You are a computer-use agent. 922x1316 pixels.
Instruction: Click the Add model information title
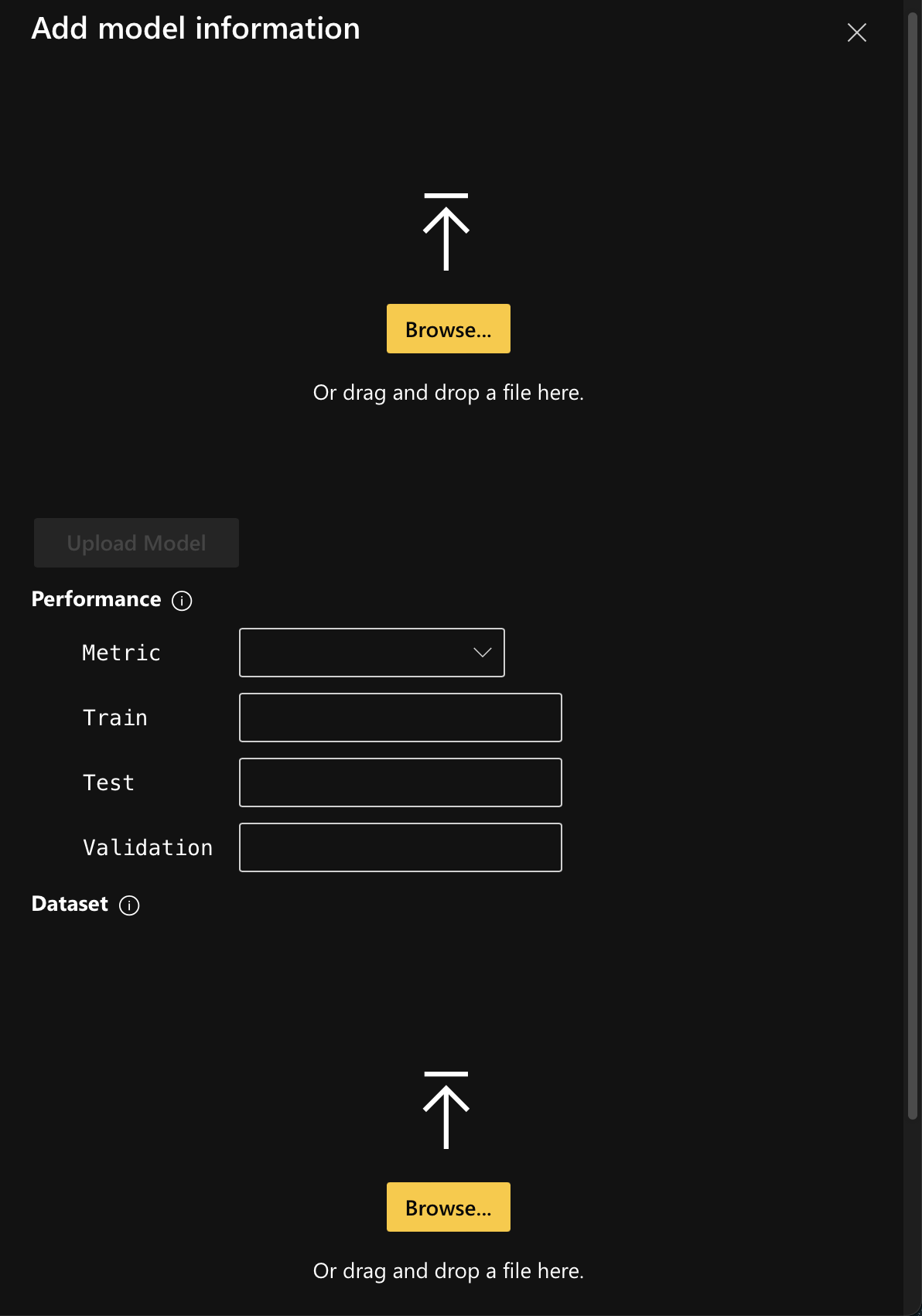(196, 29)
